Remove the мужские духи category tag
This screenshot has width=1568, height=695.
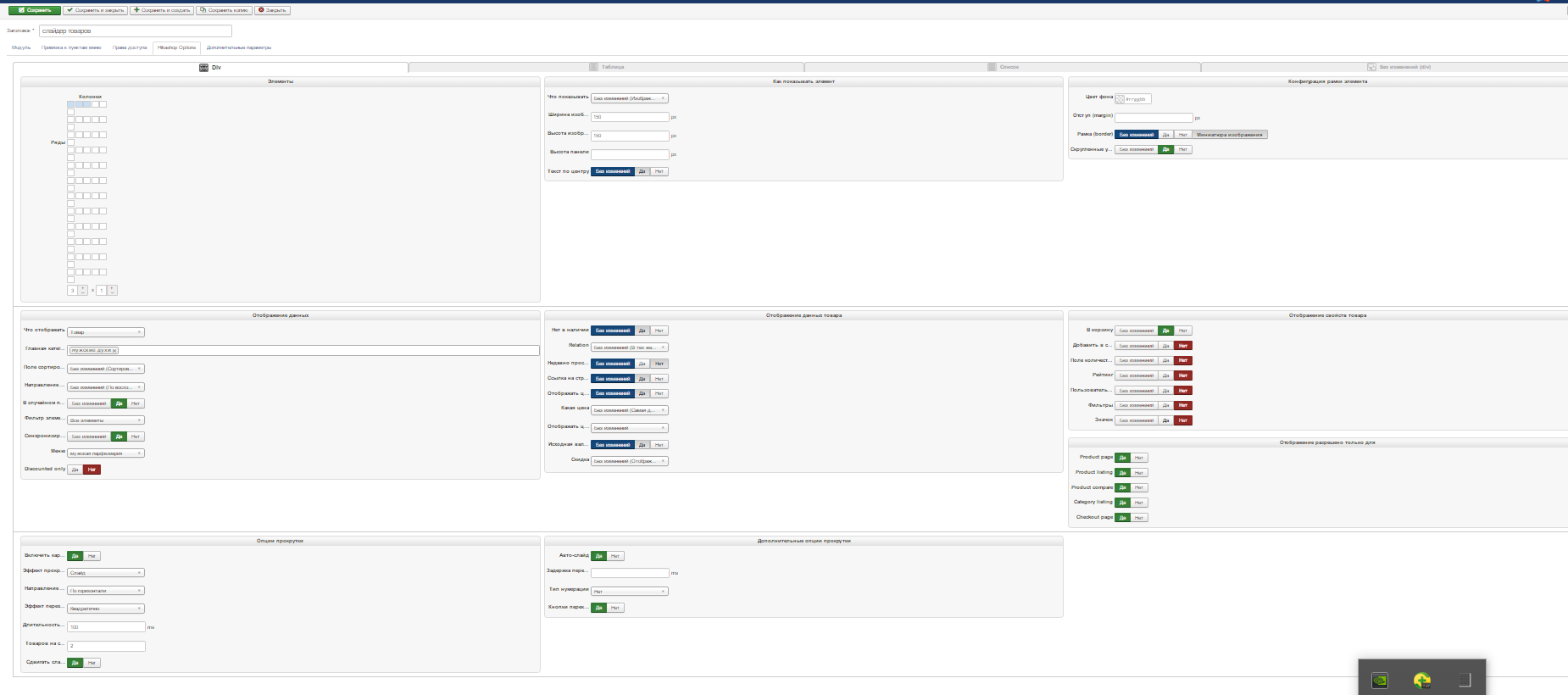(115, 350)
